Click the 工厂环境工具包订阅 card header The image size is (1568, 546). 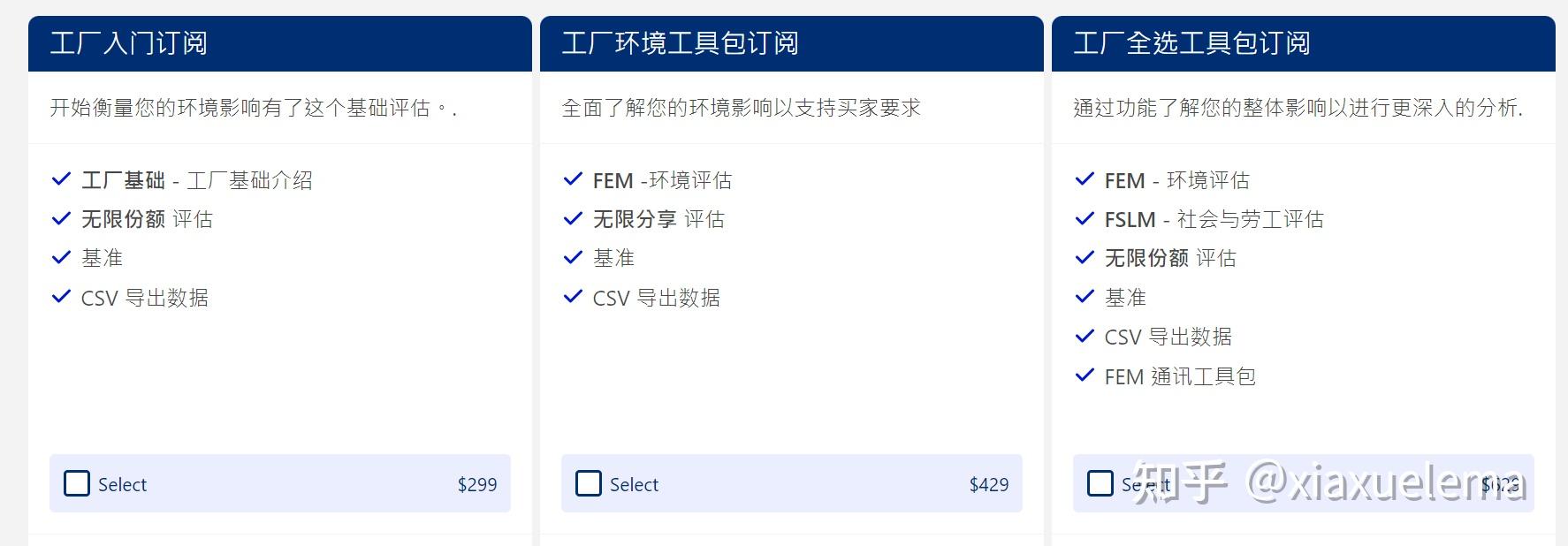681,42
